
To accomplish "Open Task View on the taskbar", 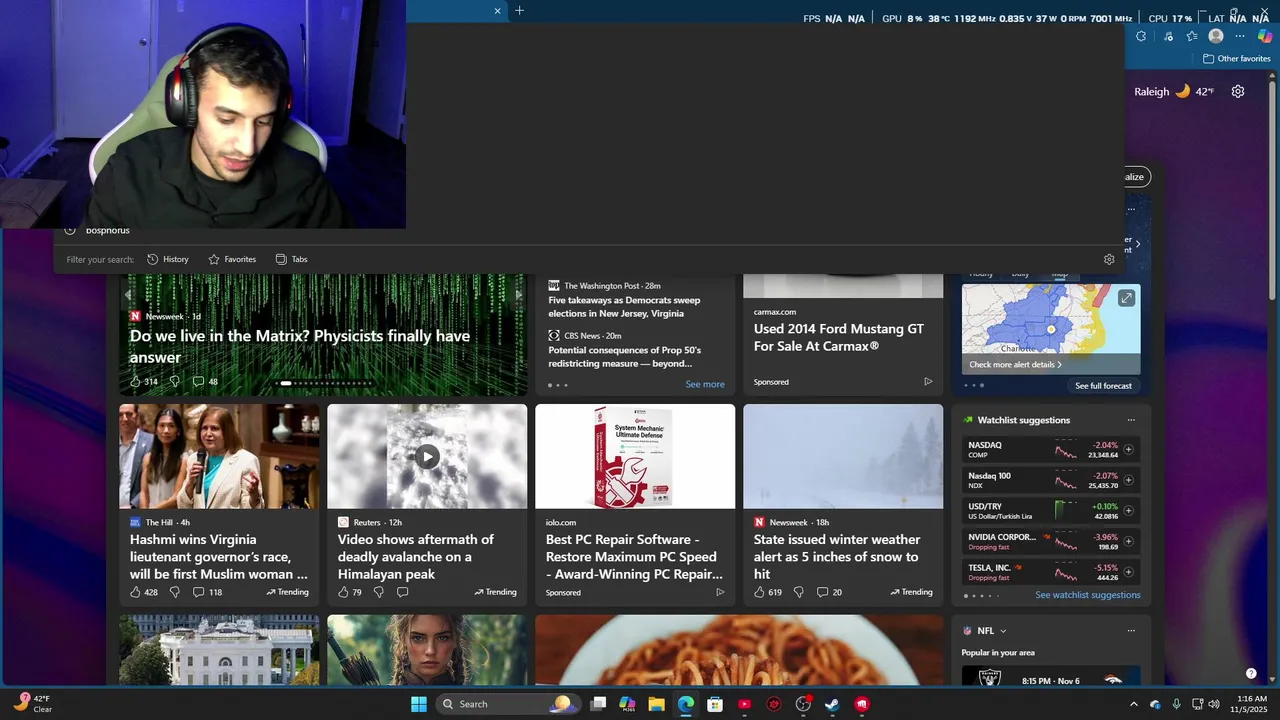I will [x=598, y=704].
